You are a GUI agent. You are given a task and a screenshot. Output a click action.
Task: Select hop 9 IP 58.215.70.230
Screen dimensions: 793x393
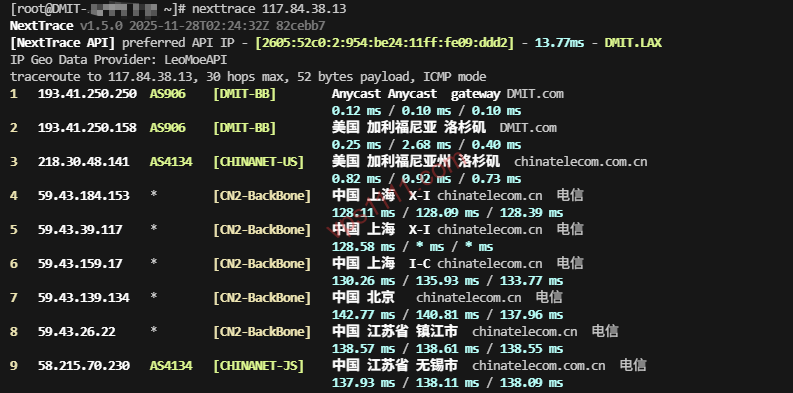(83, 365)
